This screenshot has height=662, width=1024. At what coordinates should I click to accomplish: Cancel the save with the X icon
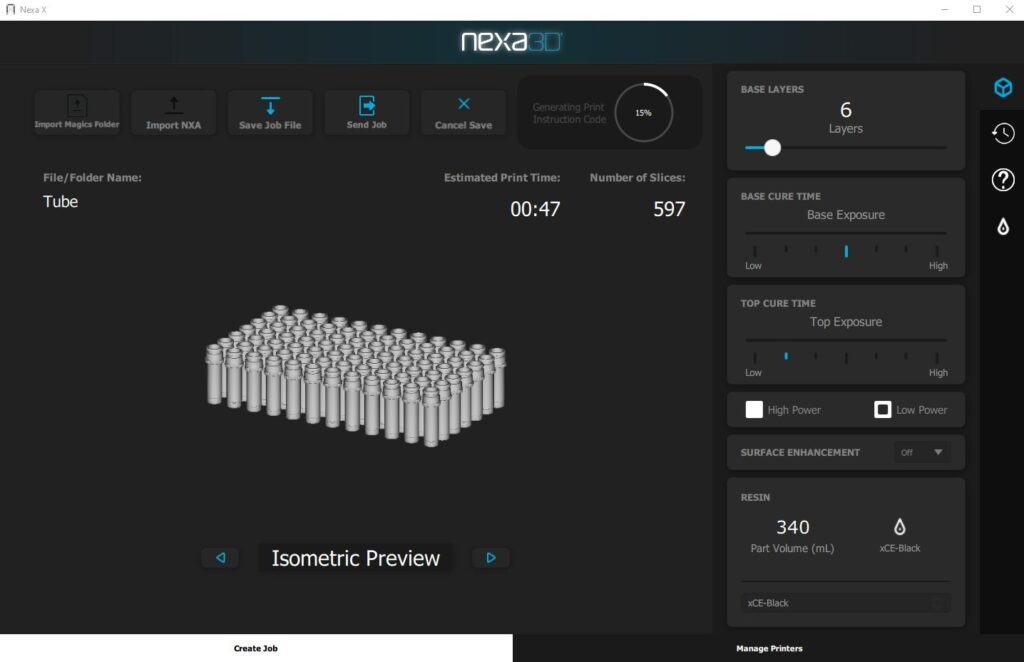pos(464,104)
